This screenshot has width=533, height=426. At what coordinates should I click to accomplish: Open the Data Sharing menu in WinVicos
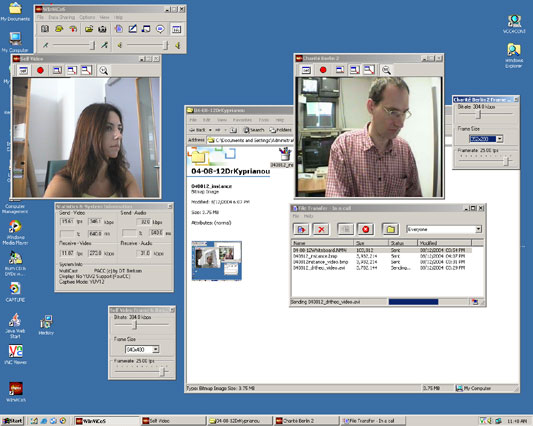pos(62,17)
